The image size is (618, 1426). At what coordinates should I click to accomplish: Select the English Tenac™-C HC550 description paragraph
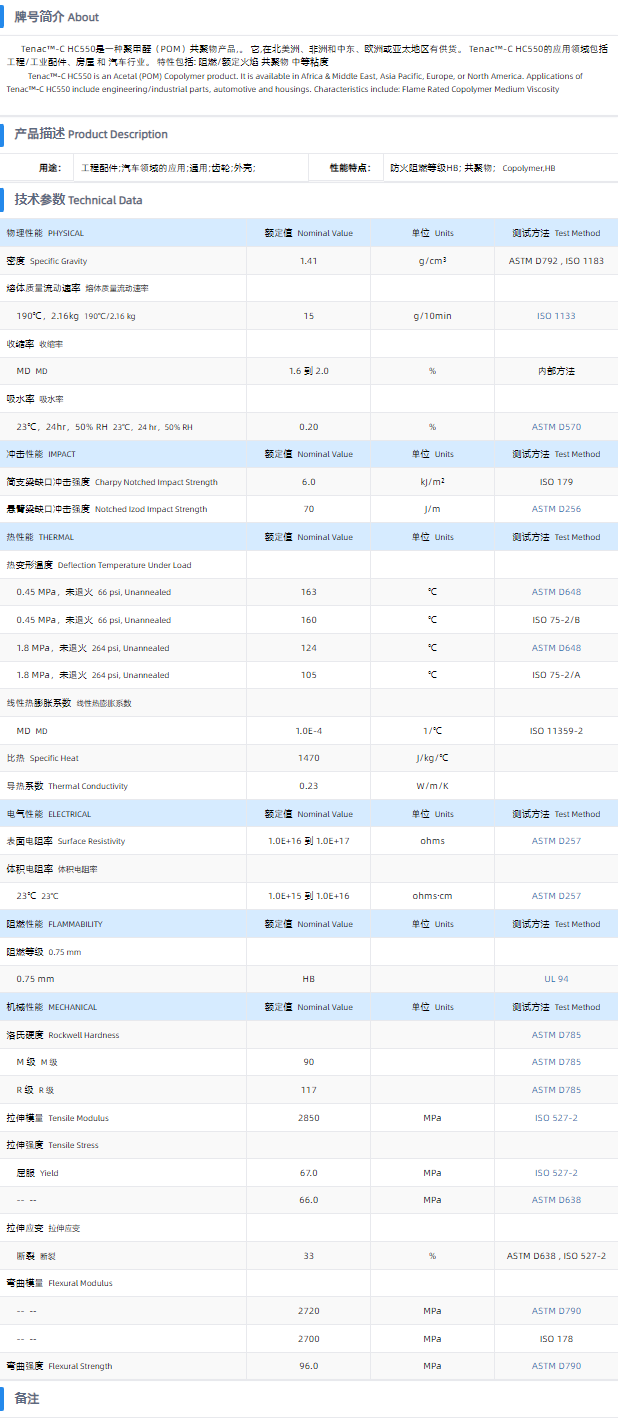tap(294, 82)
